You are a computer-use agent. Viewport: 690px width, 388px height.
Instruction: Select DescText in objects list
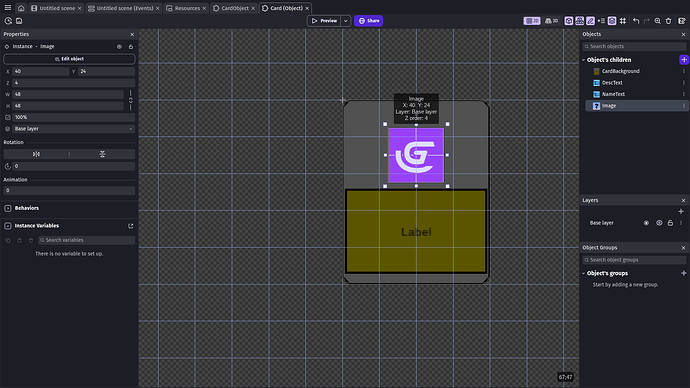[x=612, y=83]
